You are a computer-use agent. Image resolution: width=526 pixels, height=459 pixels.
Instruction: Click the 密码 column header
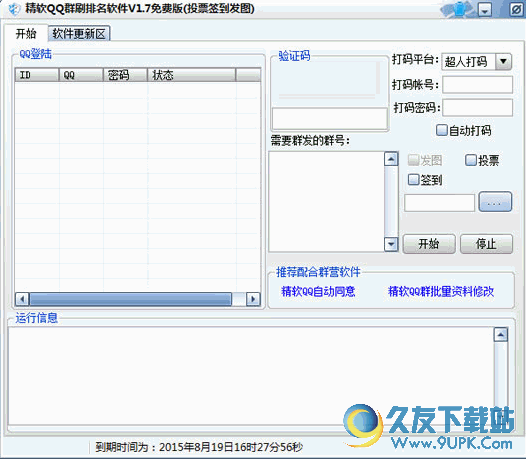point(125,75)
